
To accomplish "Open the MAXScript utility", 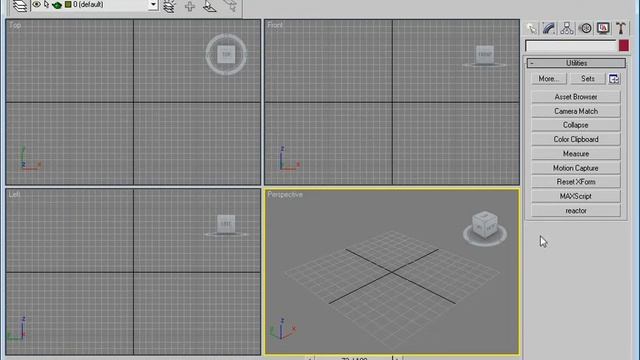I will 576,196.
